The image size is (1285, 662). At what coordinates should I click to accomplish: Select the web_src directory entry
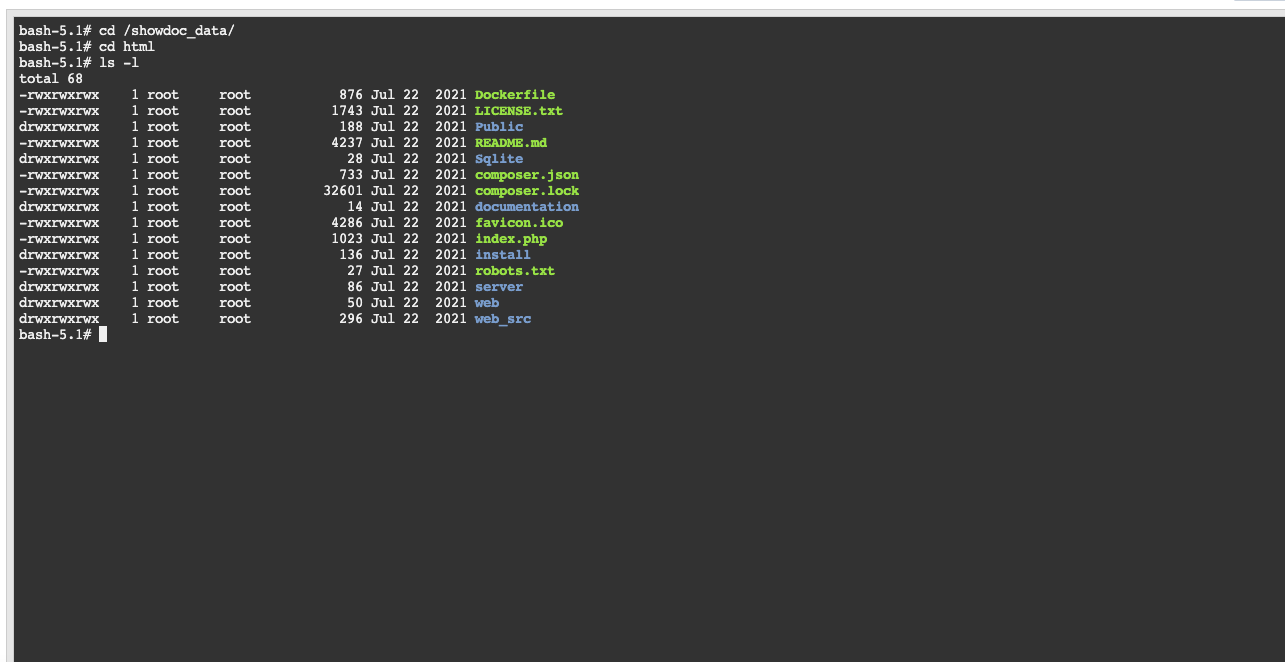[503, 318]
